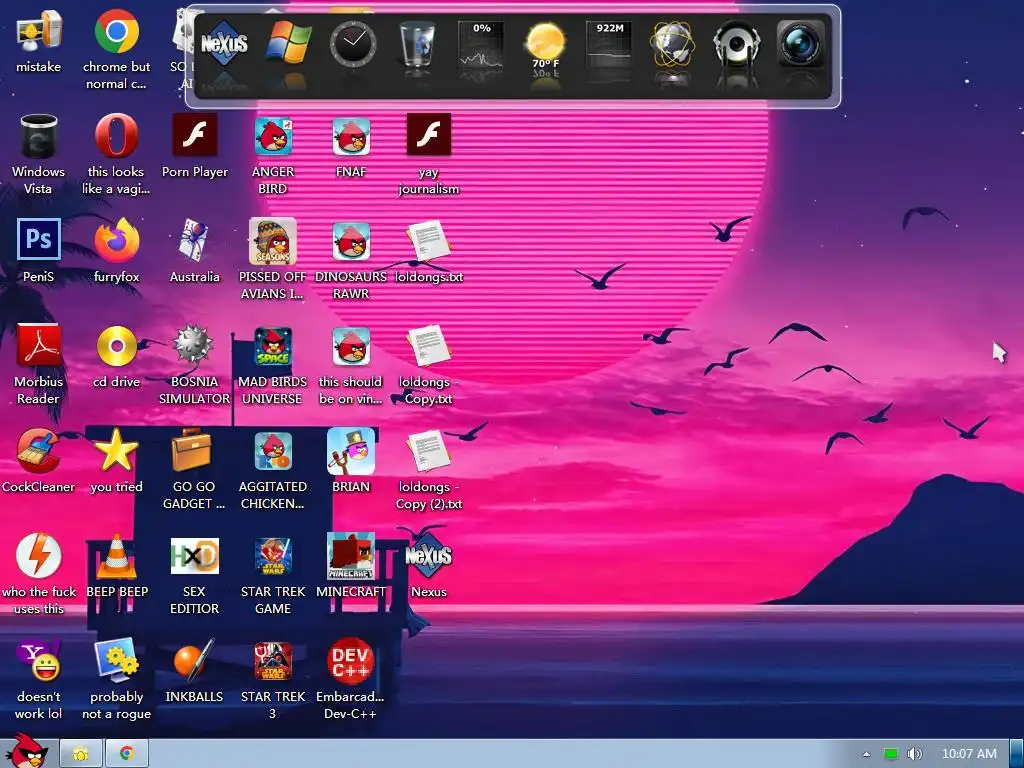Open 'probably not a rogue' gears icon
The width and height of the screenshot is (1024, 768).
(116, 661)
